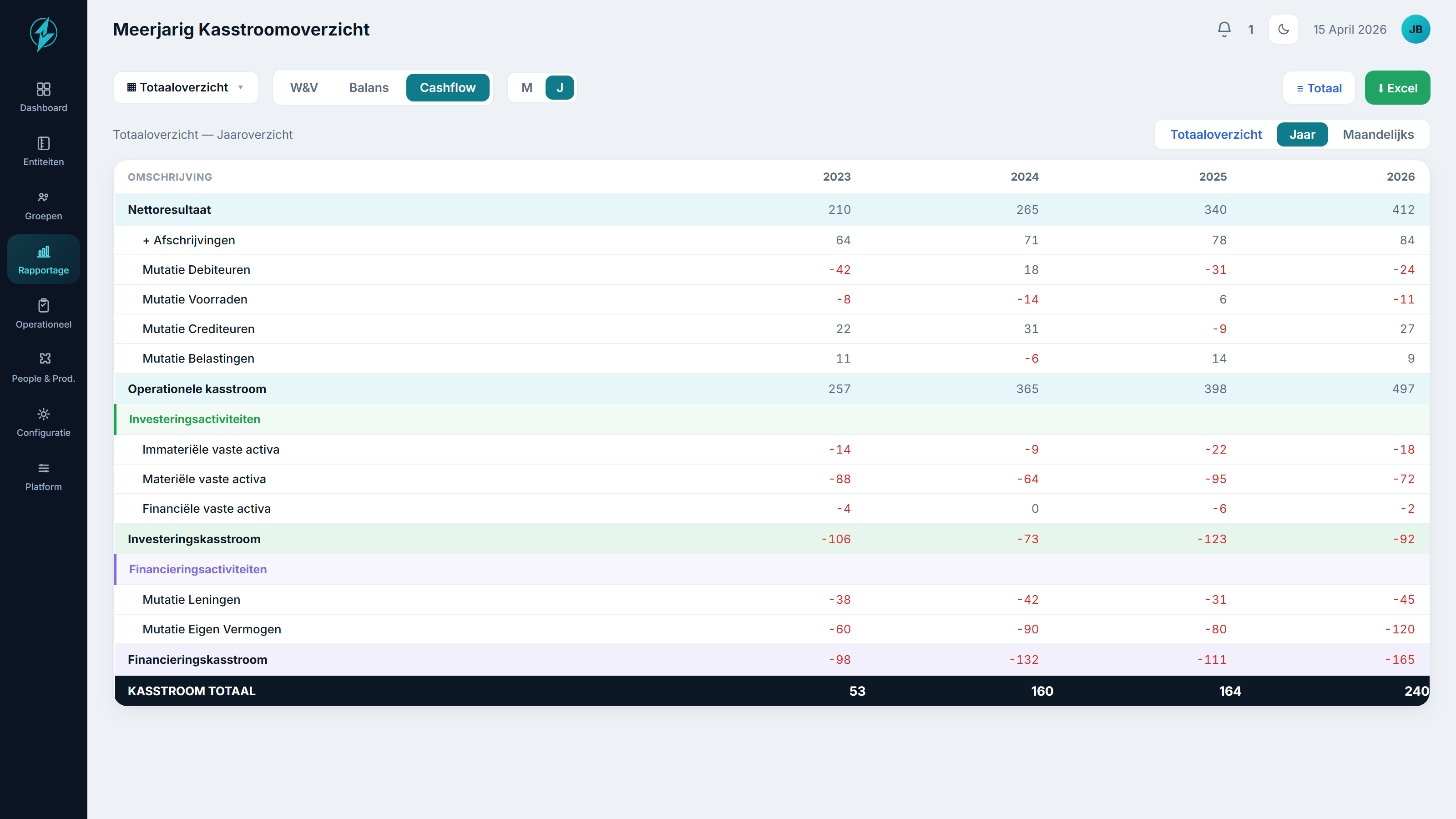1456x819 pixels.
Task: Click Financieringskasstroom value -98 for 2023
Action: tap(839, 660)
